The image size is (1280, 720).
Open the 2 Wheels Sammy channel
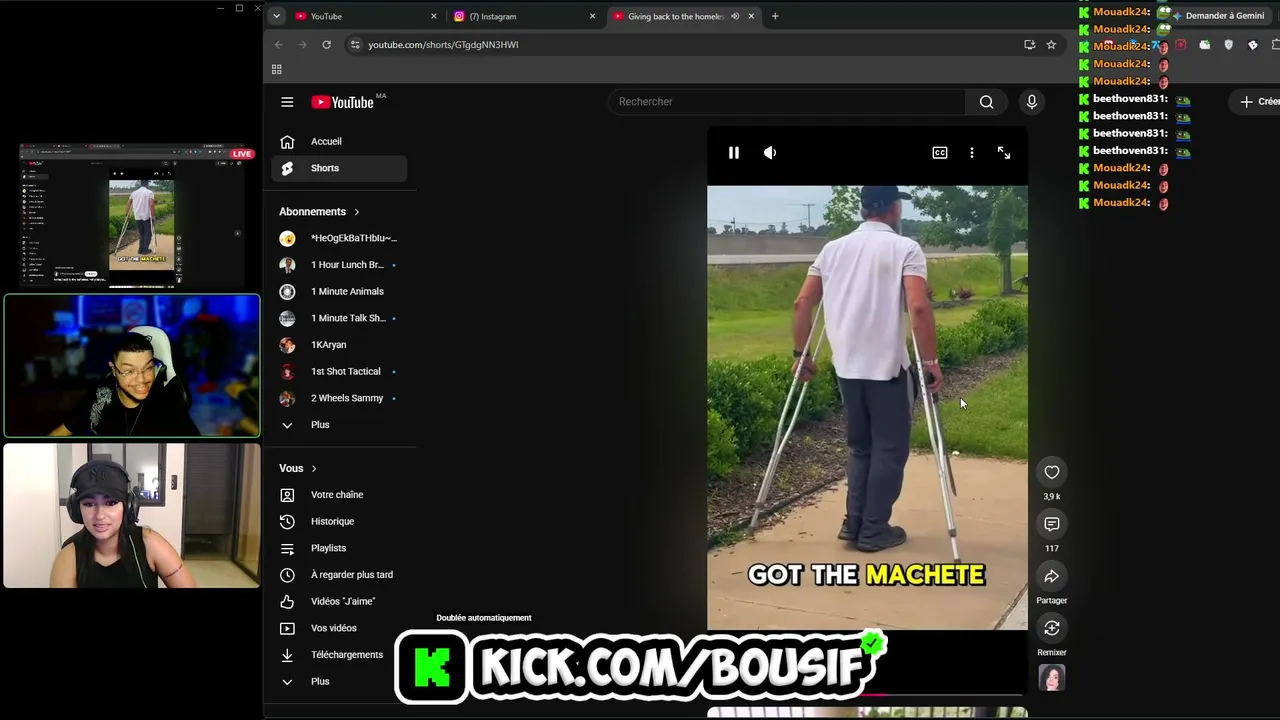pos(339,398)
